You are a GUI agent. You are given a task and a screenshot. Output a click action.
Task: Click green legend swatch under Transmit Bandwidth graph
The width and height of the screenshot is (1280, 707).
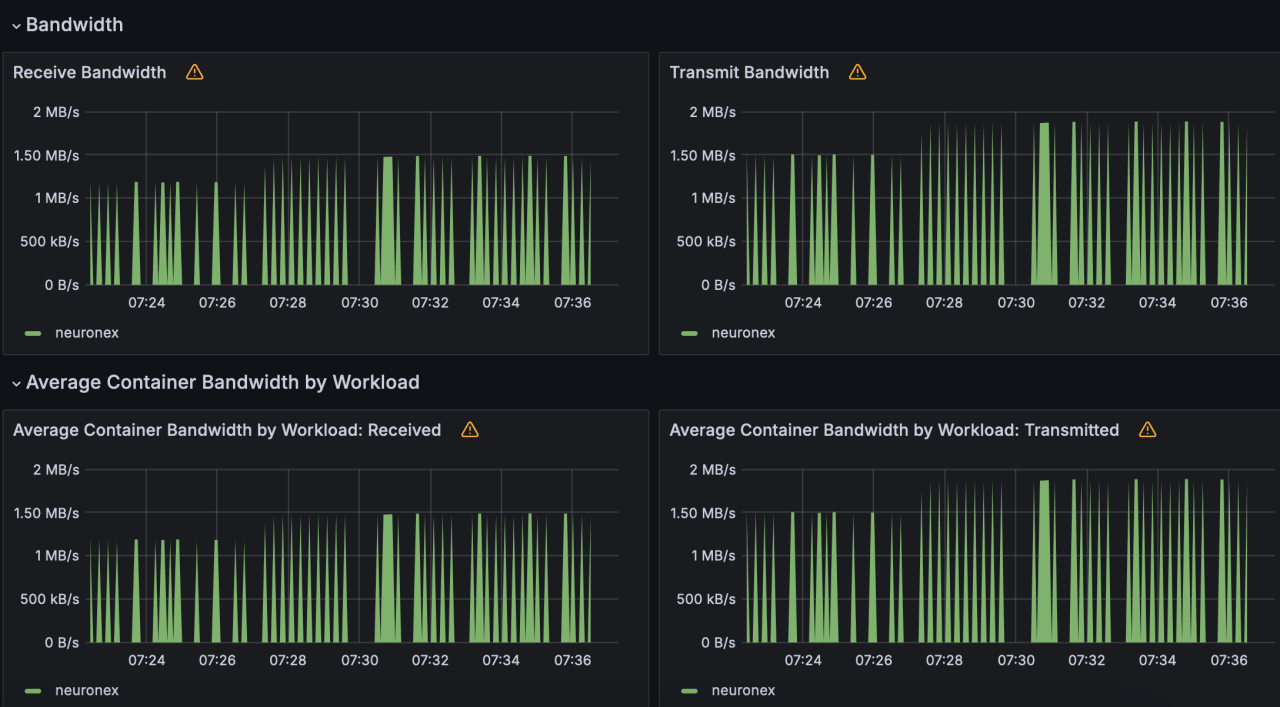tap(689, 333)
